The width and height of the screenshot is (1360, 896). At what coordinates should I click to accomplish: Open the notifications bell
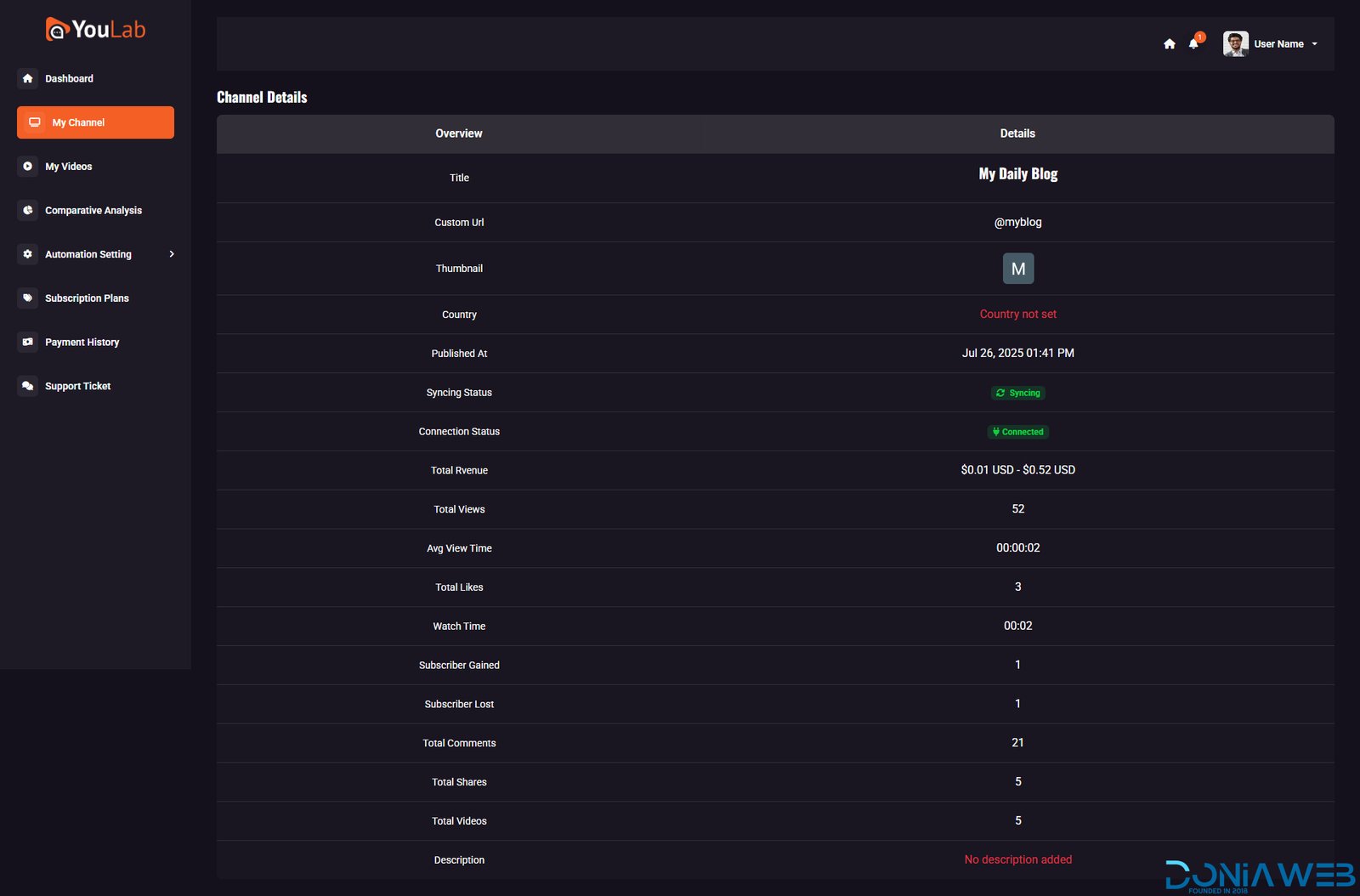(1193, 44)
